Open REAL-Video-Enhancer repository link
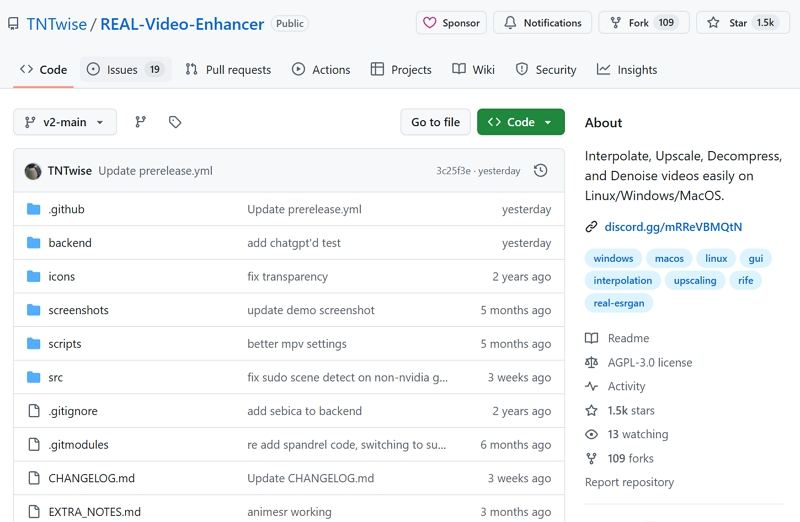 point(182,24)
